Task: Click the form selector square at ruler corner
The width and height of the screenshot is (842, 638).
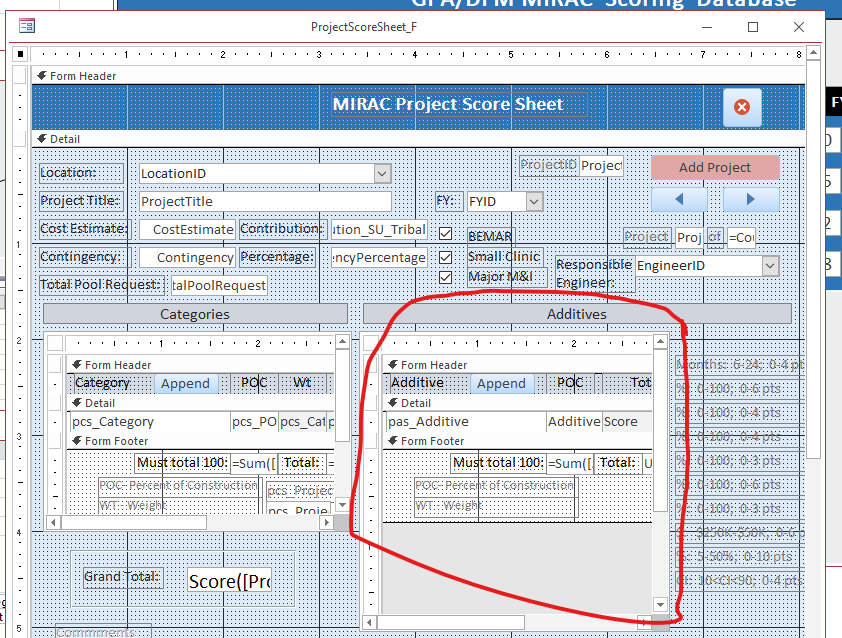Action: point(20,54)
